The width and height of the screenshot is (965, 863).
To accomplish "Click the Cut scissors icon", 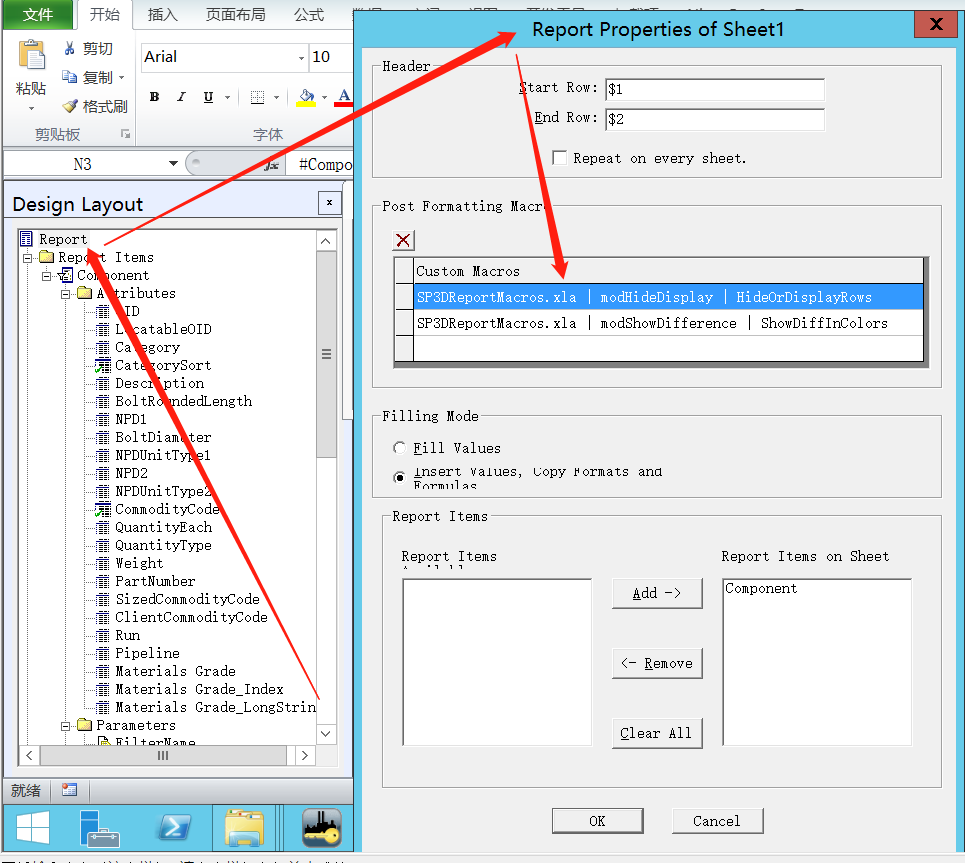I will (70, 48).
